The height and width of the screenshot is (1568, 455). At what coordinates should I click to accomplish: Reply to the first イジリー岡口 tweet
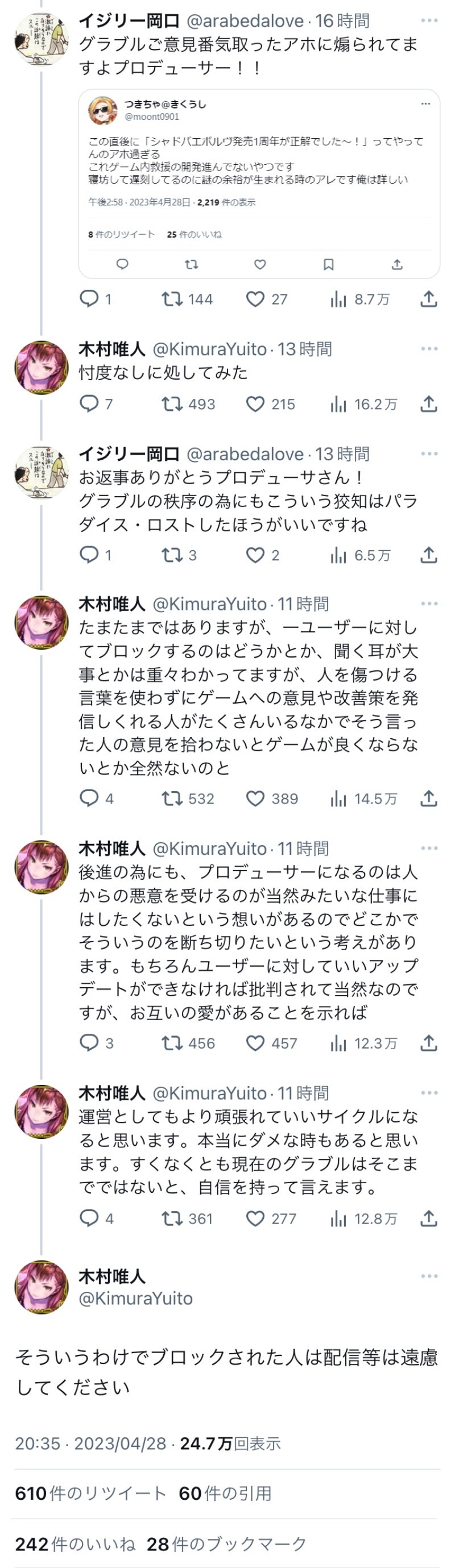point(89,298)
